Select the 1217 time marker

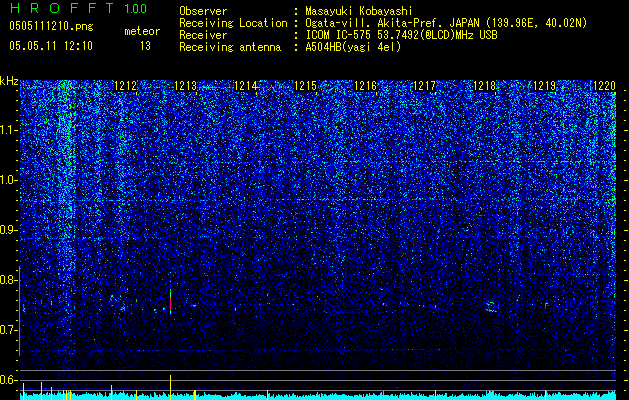click(425, 86)
